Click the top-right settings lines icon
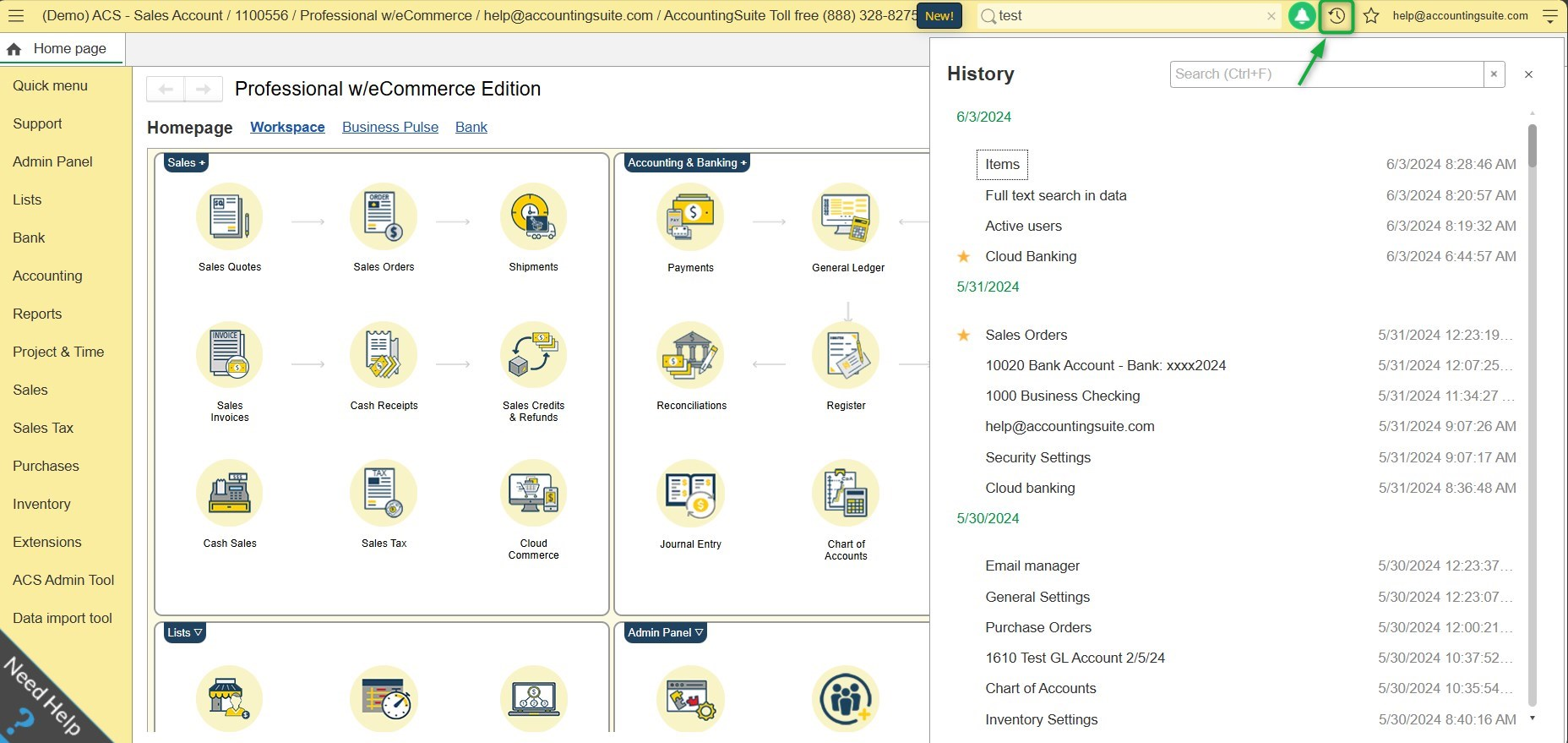 1550,16
